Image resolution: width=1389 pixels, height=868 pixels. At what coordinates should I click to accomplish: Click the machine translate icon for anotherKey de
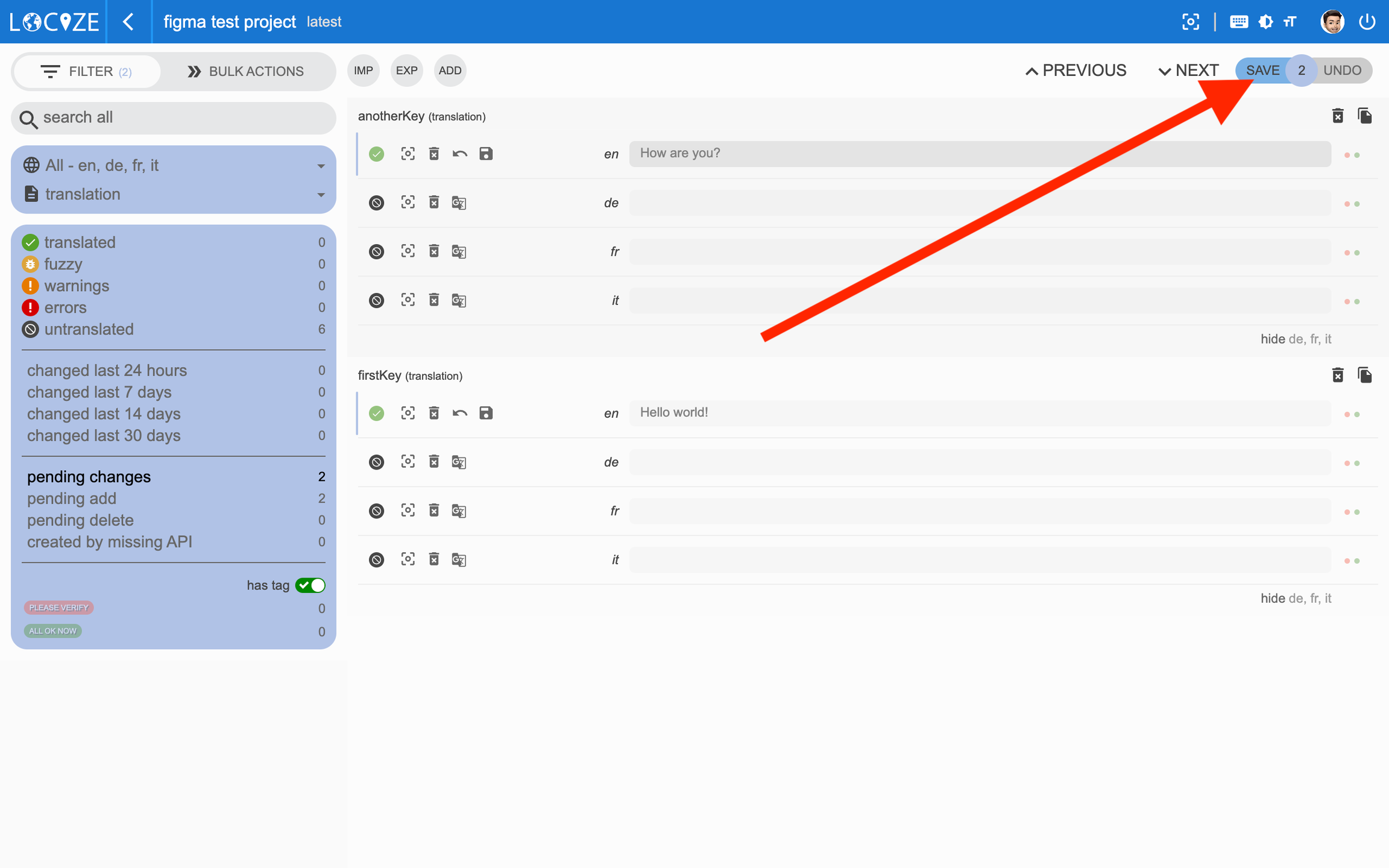pos(459,203)
